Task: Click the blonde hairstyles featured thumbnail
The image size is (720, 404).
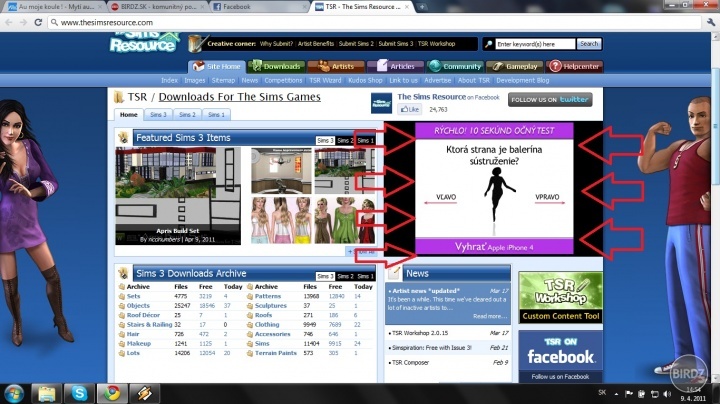Action: (x=281, y=220)
